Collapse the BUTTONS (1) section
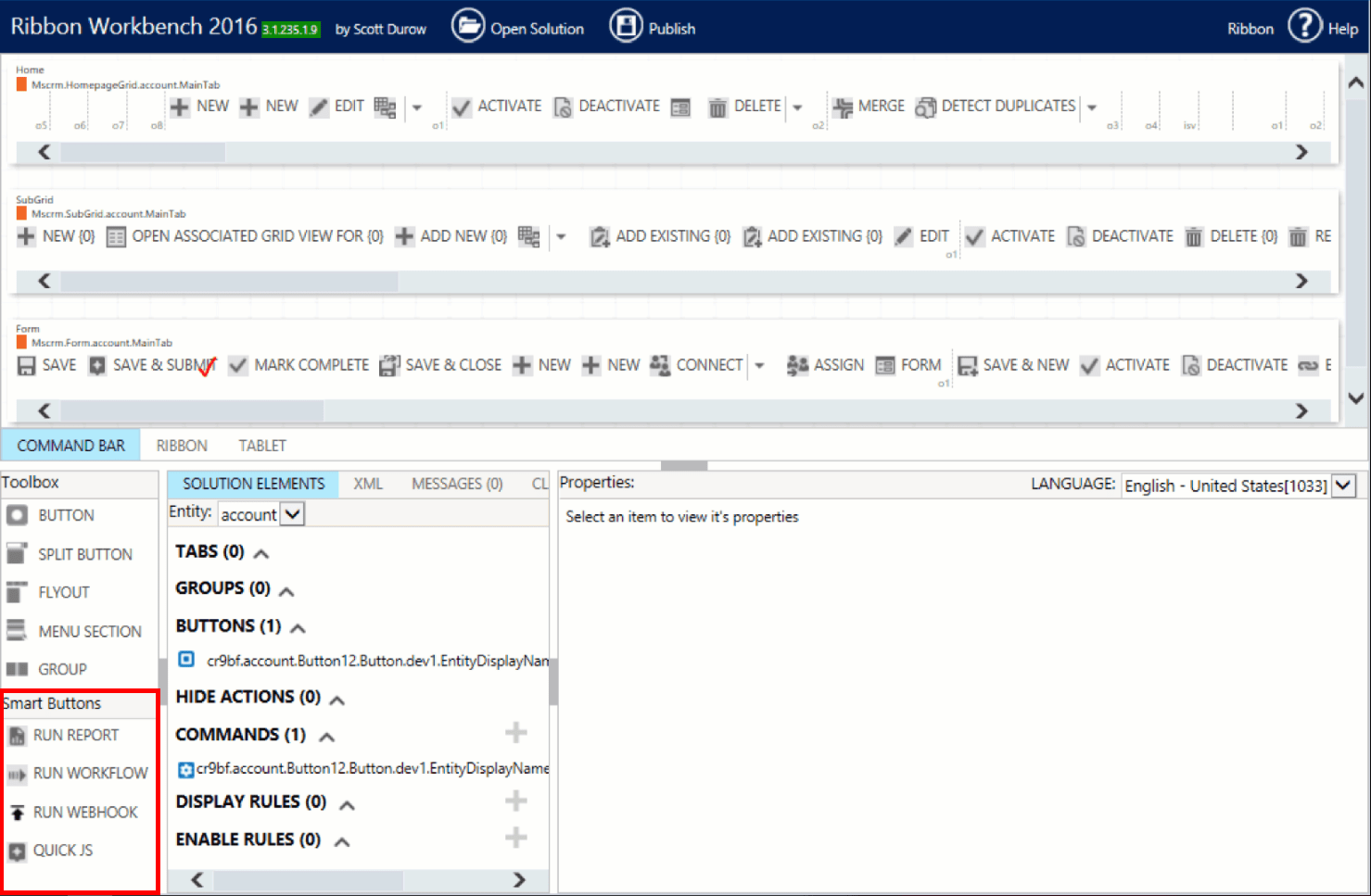Screen dimensions: 1371x896 coord(296,627)
